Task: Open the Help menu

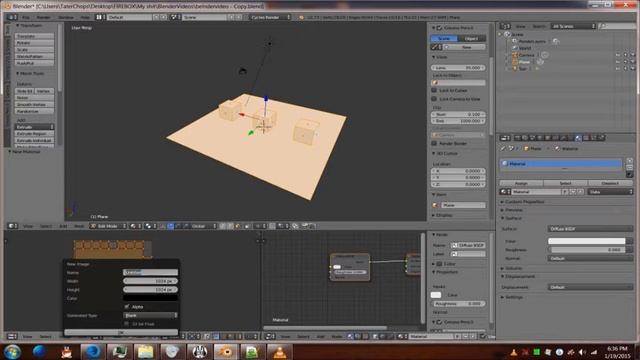Action: 85,18
